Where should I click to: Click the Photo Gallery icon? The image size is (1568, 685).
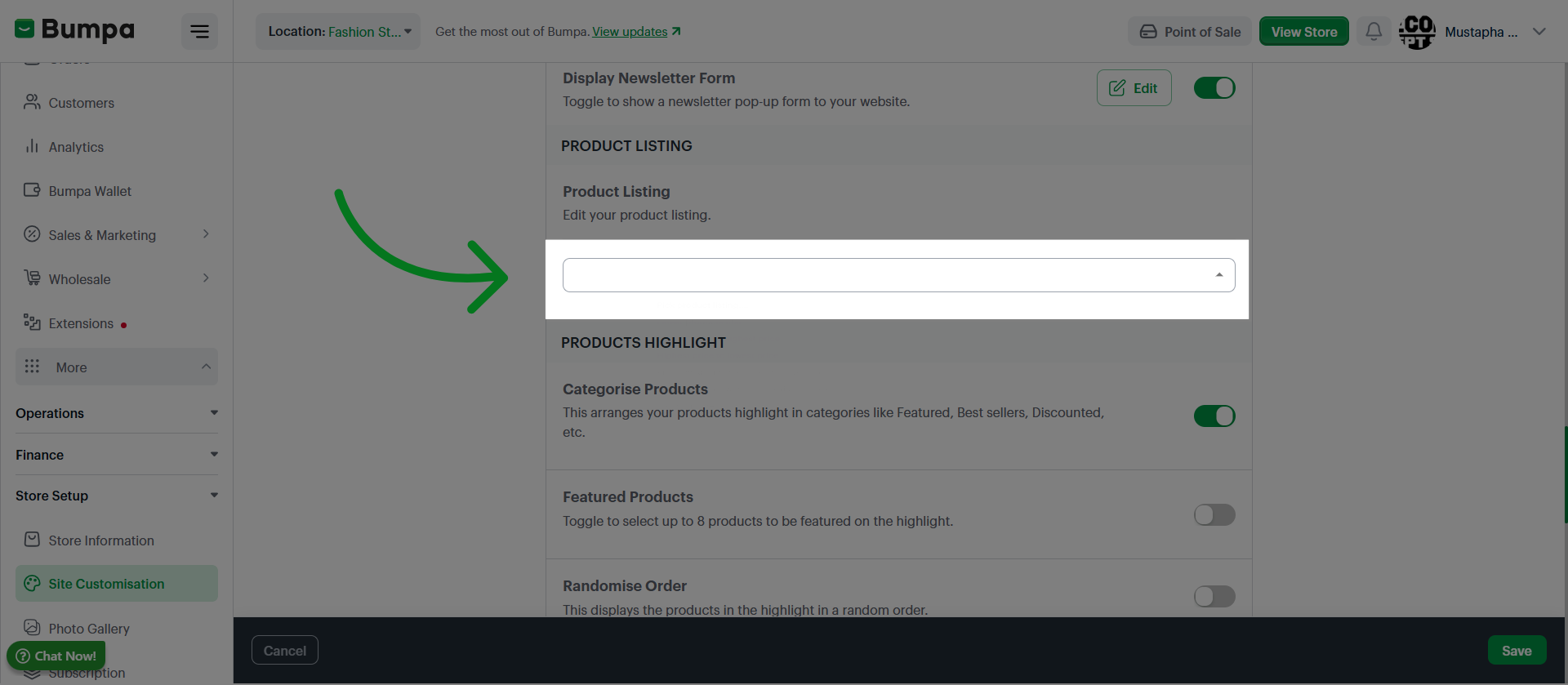point(32,627)
